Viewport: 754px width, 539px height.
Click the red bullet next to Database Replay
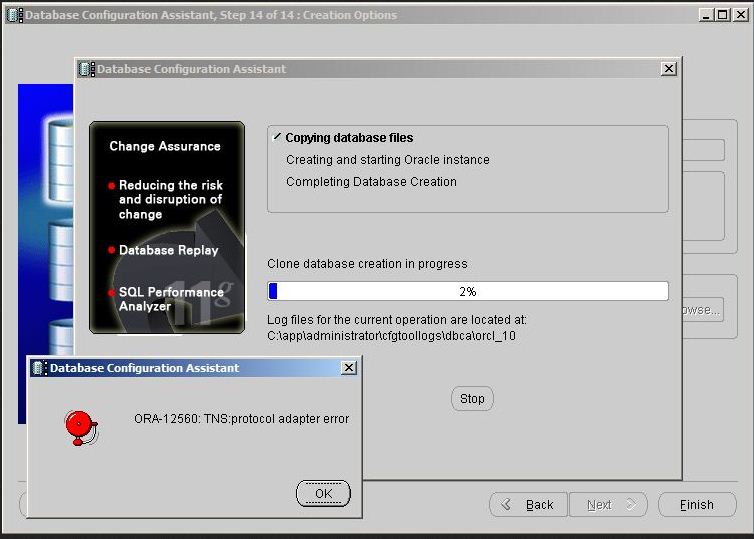(x=112, y=250)
